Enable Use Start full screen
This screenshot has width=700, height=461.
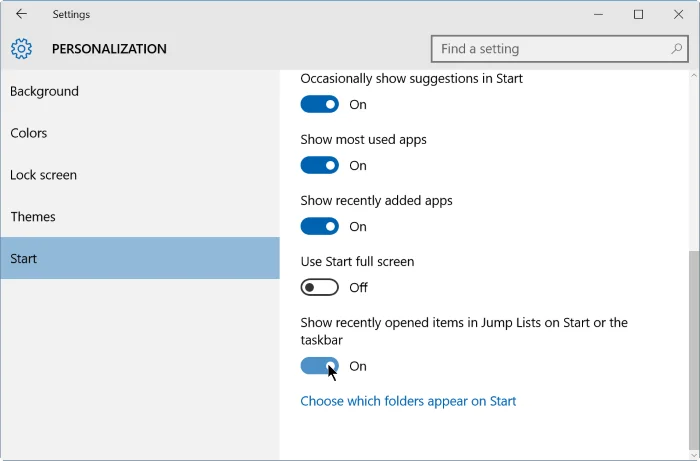pos(320,287)
